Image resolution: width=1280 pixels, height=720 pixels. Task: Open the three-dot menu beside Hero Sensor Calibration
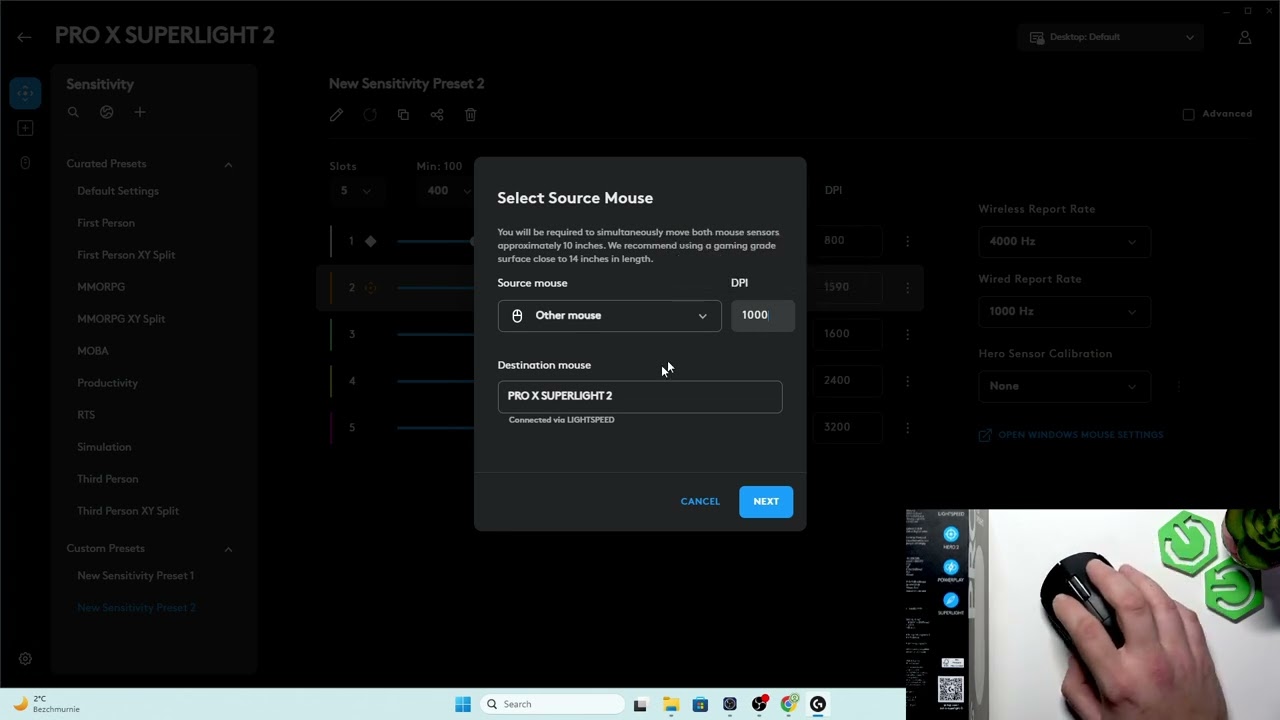click(x=1179, y=386)
